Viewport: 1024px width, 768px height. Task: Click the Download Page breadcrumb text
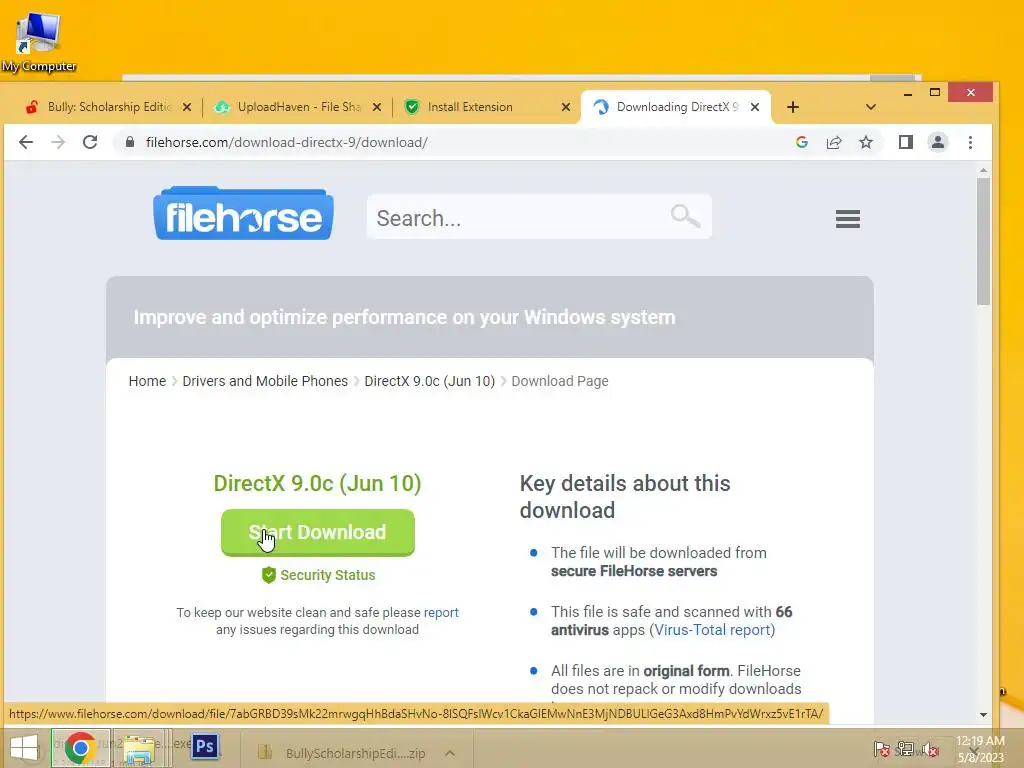[x=560, y=381]
